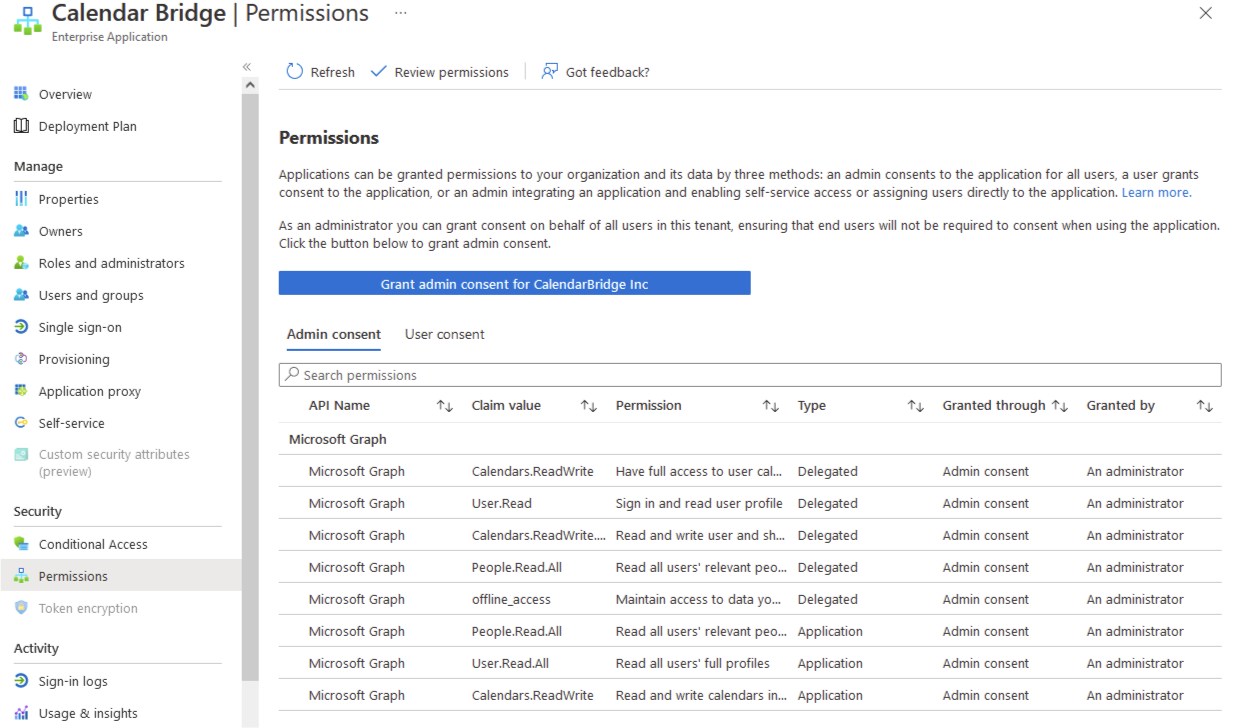Click the Permissions section heading
Screen dimensions: 1239x728
(x=329, y=138)
